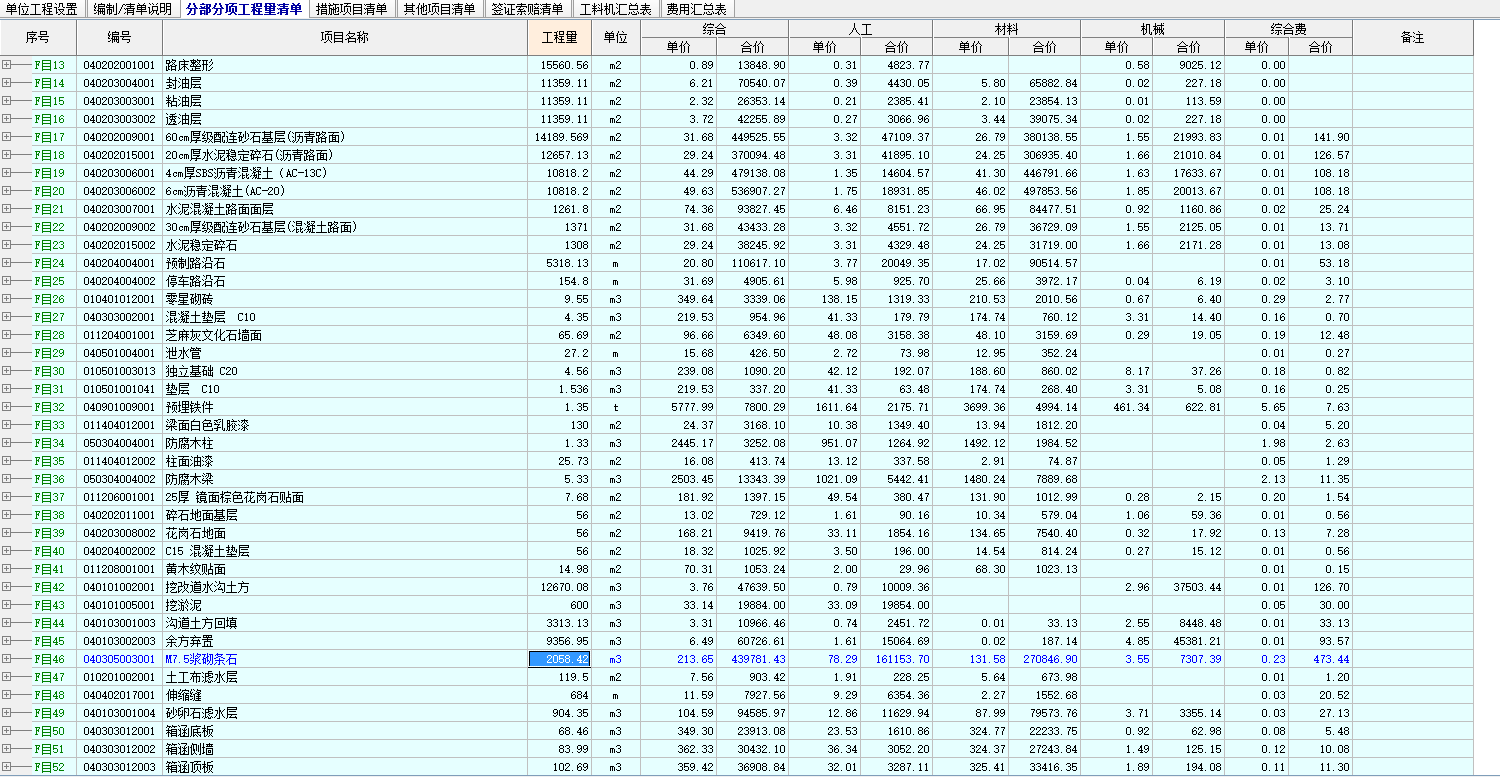This screenshot has height=777, width=1500.
Task: Expand row F目46 M7.5浆砌条石
Action: click(6, 659)
